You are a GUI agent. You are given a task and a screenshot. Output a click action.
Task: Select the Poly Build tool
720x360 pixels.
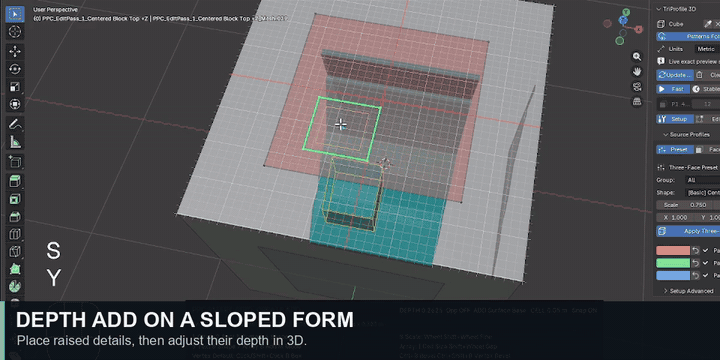(x=15, y=269)
